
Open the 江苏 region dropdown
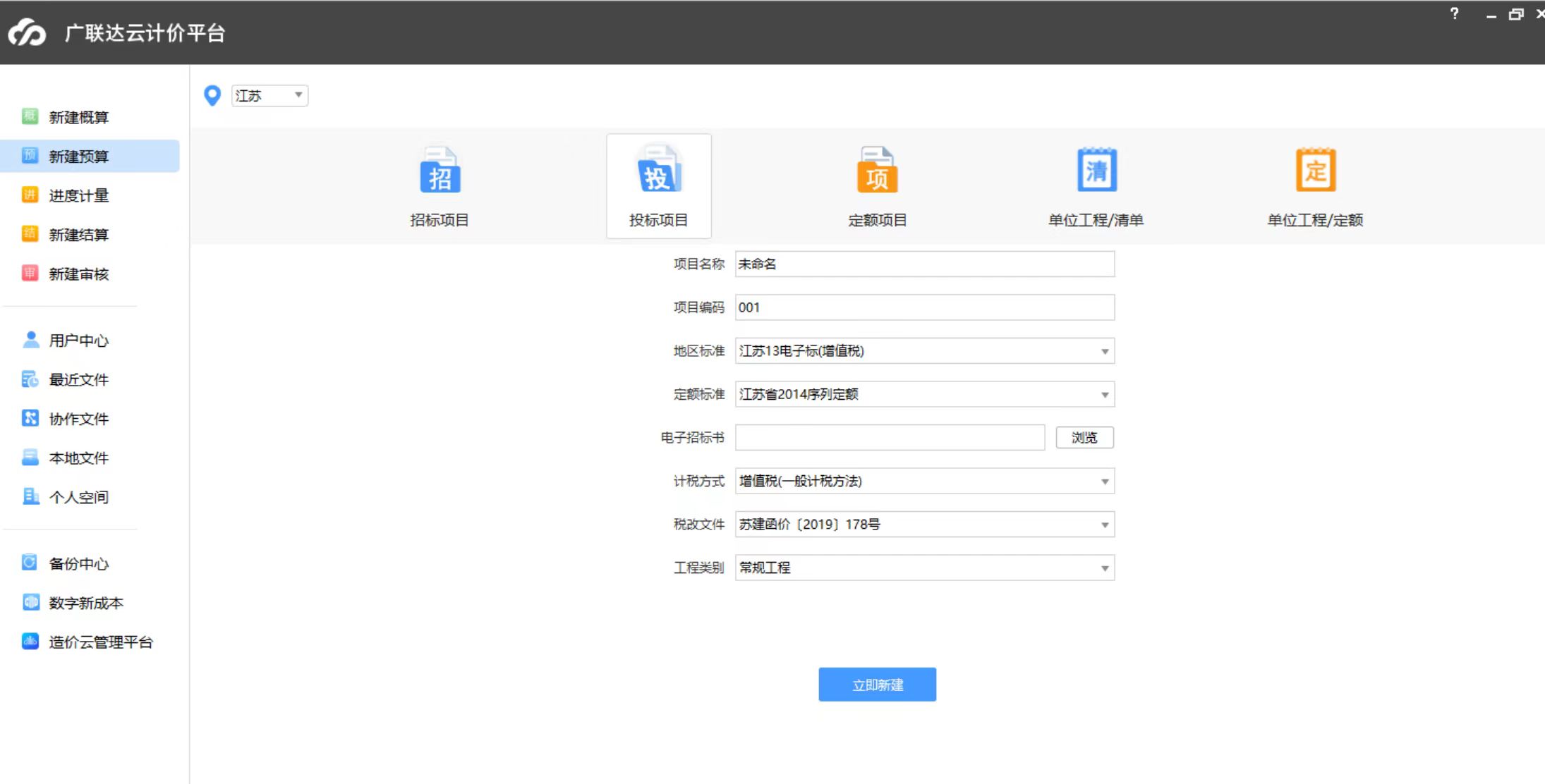(269, 95)
